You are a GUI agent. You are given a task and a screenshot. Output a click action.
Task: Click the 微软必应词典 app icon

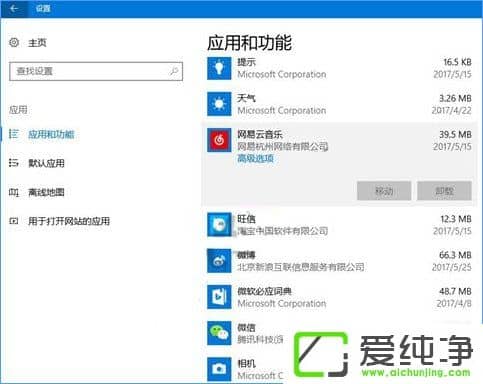pos(219,297)
